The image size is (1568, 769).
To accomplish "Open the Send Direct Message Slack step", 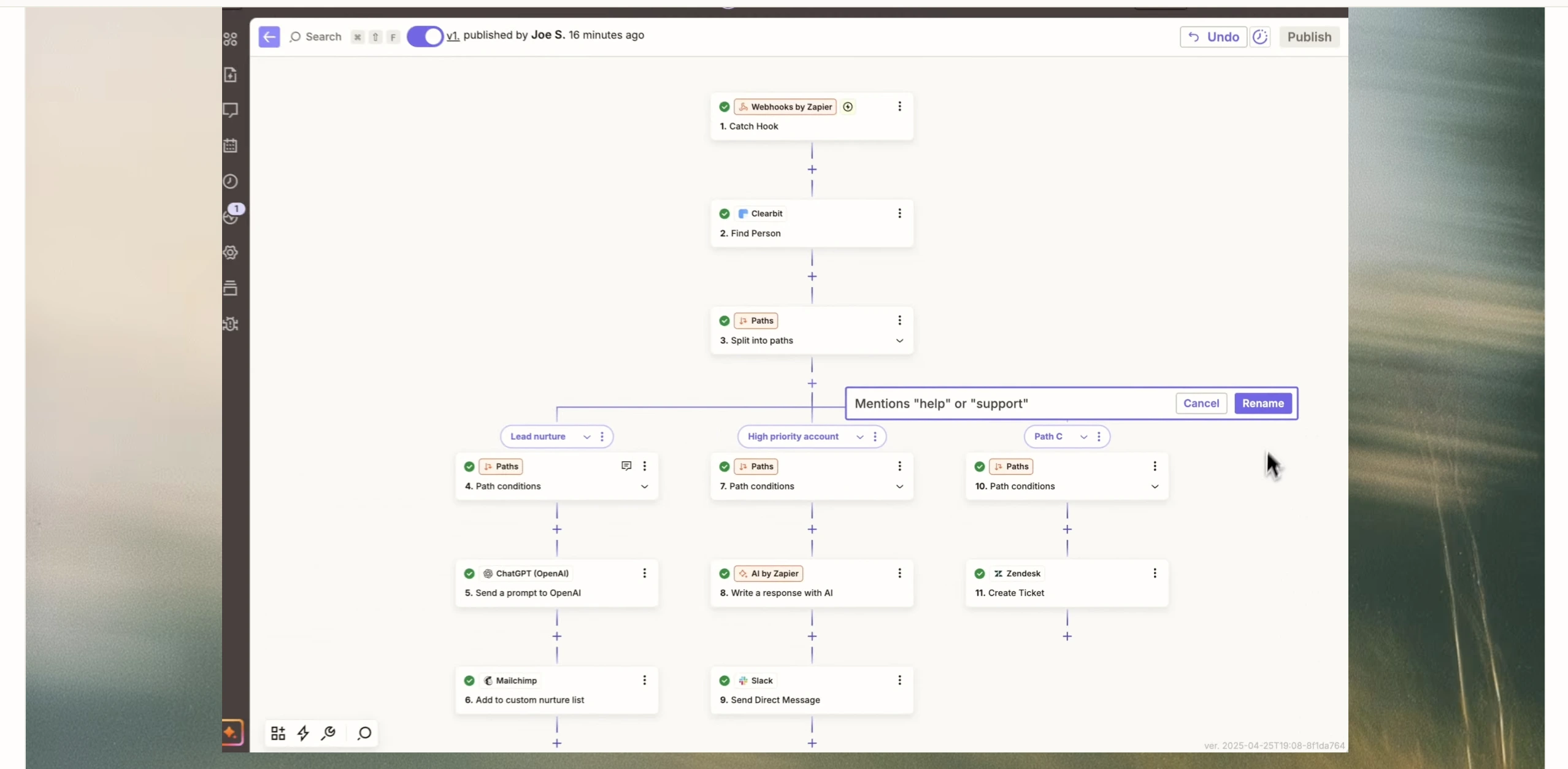I will point(812,691).
